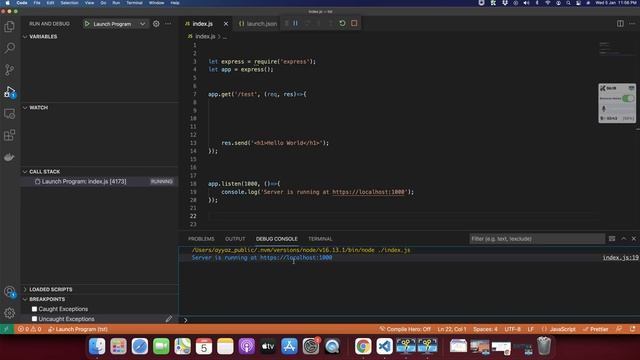Screen dimensions: 640x360
Task: Open Finder from the Dock
Action: click(97, 346)
